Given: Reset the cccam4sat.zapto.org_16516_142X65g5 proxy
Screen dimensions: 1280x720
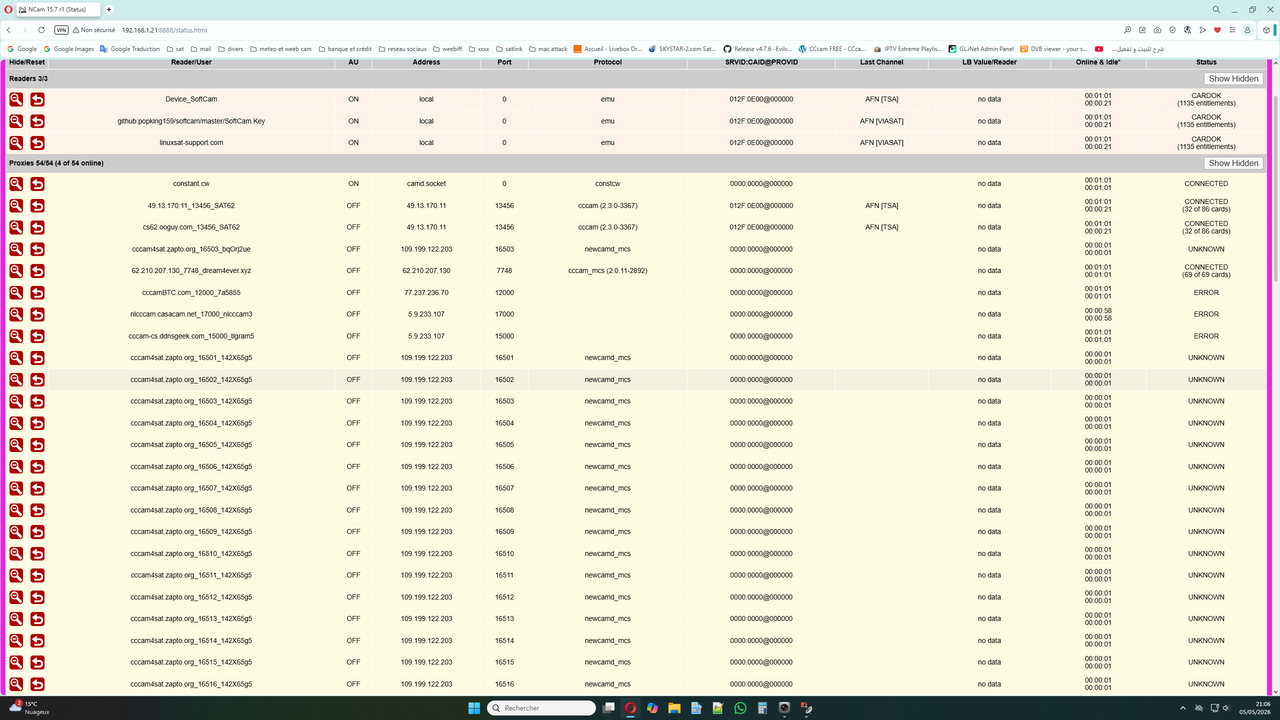Looking at the screenshot, I should [37, 684].
